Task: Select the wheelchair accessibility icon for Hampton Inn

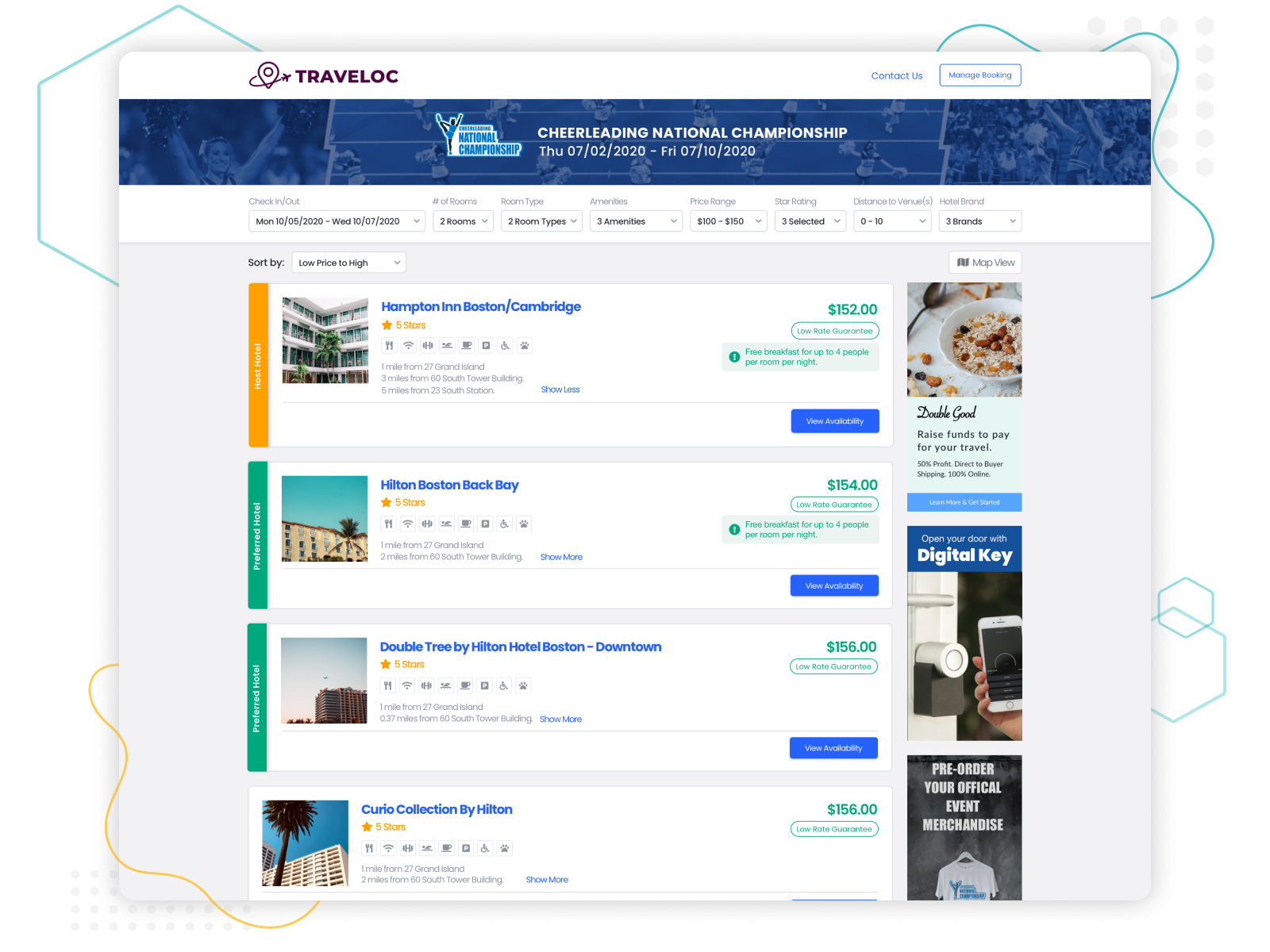Action: 505,345
